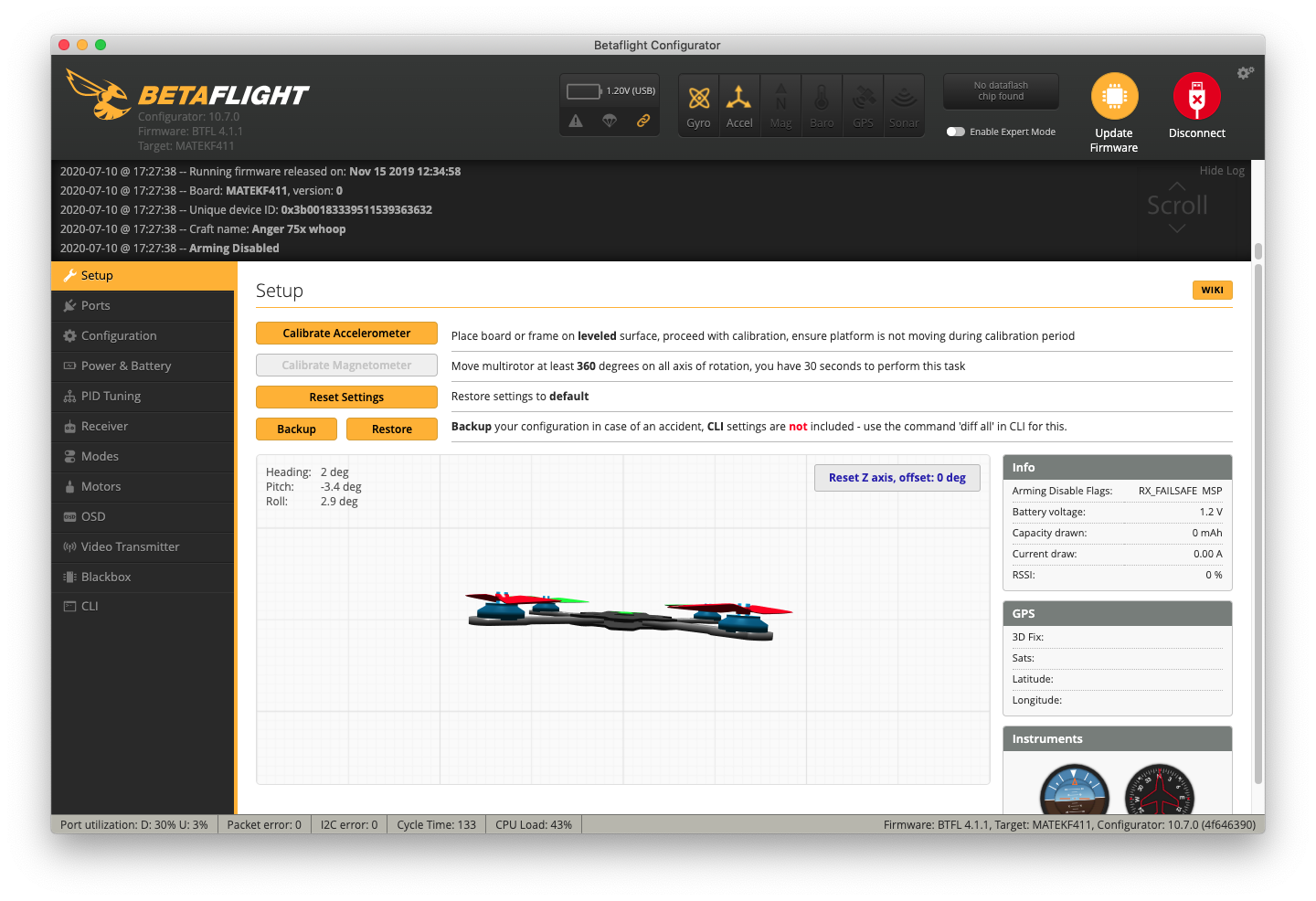Reset Z axis offset
Viewport: 1316px width, 901px height.
tap(897, 478)
